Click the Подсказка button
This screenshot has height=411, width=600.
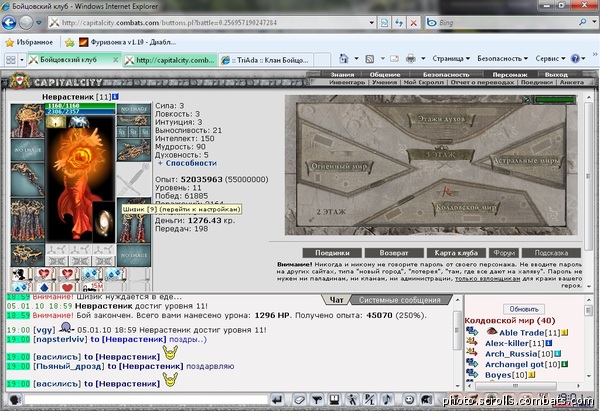pyautogui.click(x=551, y=253)
